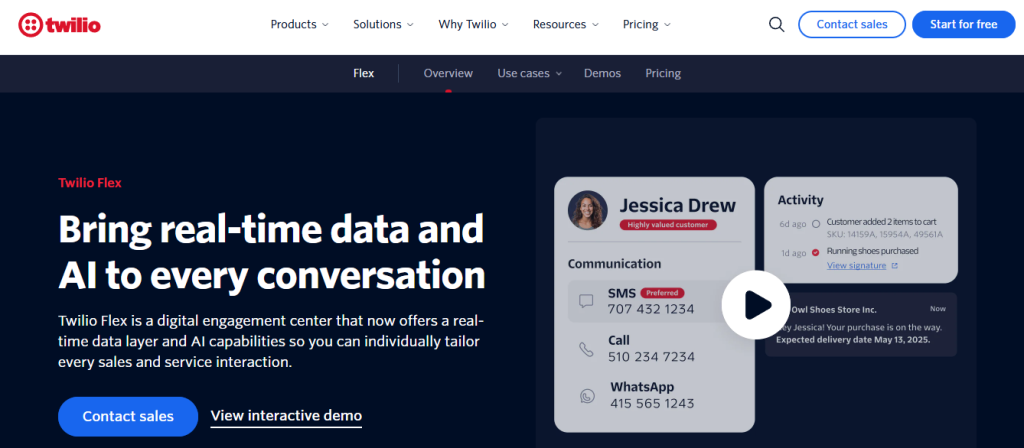1024x448 pixels.
Task: Click View interactive demo link
Action: point(286,416)
